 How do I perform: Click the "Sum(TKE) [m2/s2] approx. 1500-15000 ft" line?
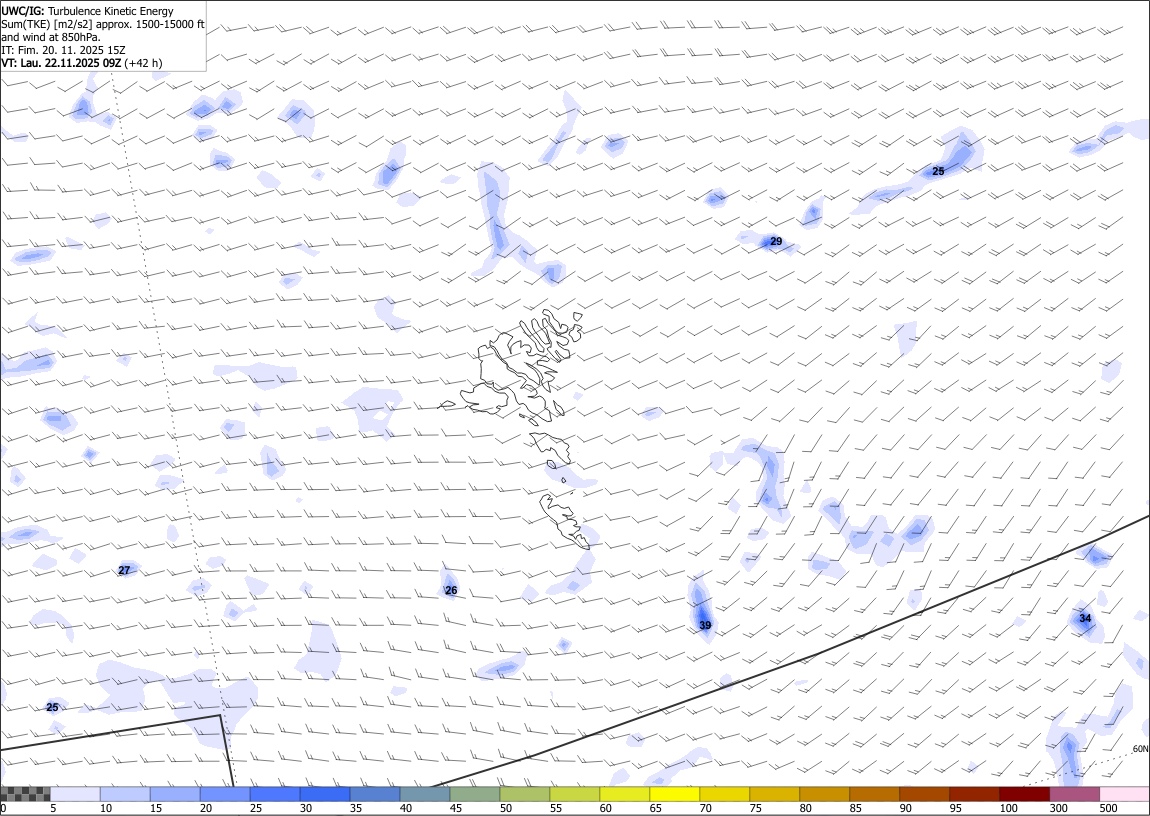(103, 24)
